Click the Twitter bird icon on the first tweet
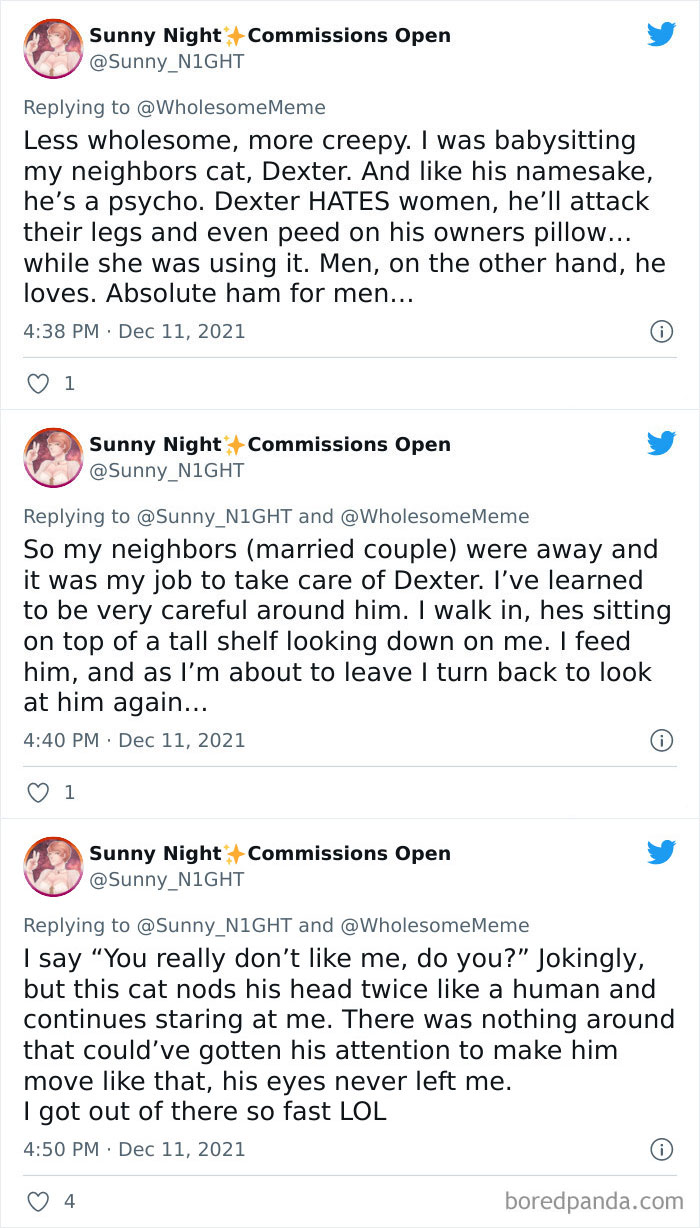 pyautogui.click(x=661, y=33)
